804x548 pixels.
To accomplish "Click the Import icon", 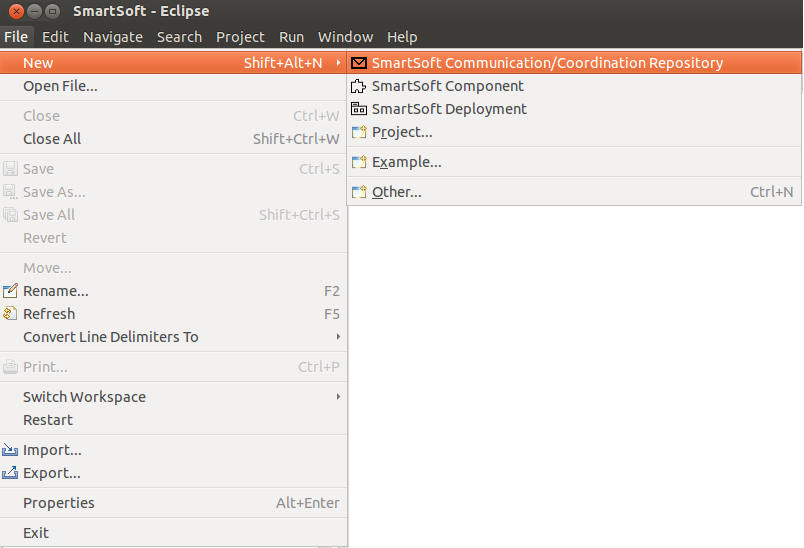I will tap(10, 450).
